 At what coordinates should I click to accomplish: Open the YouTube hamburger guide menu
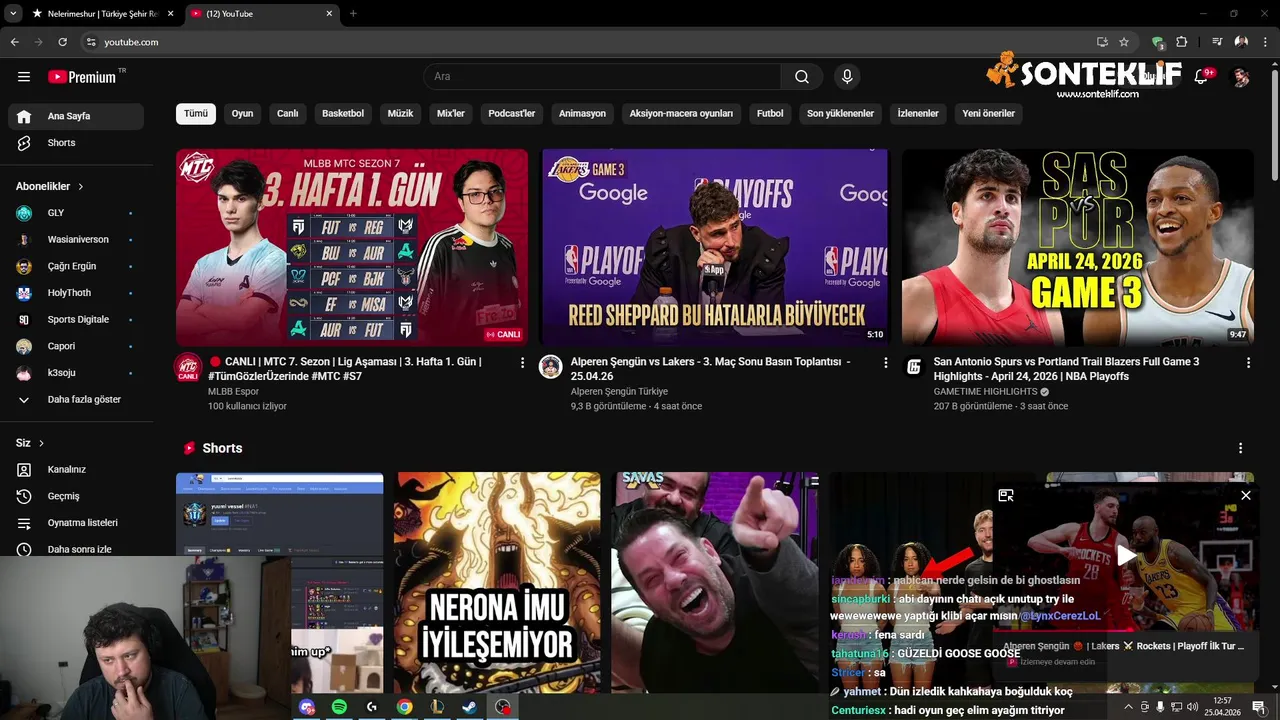click(x=24, y=77)
